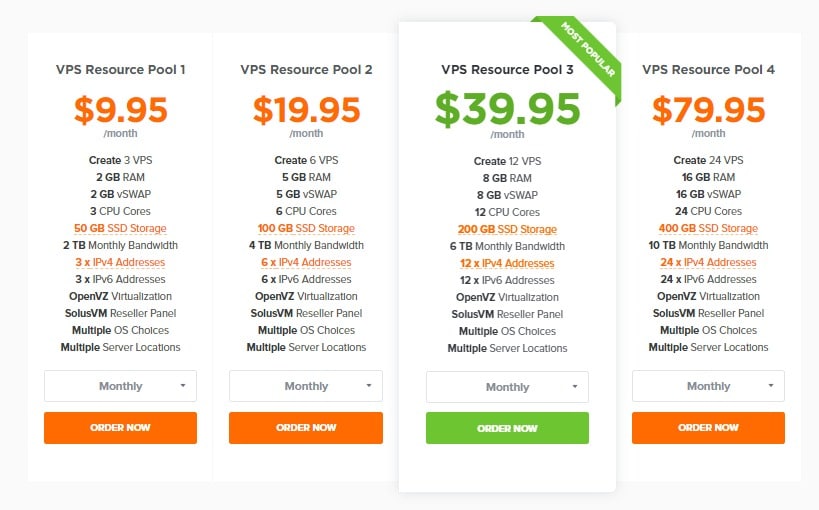Click 3 x IPv4 Addresses link
This screenshot has height=510, width=819.
click(120, 262)
